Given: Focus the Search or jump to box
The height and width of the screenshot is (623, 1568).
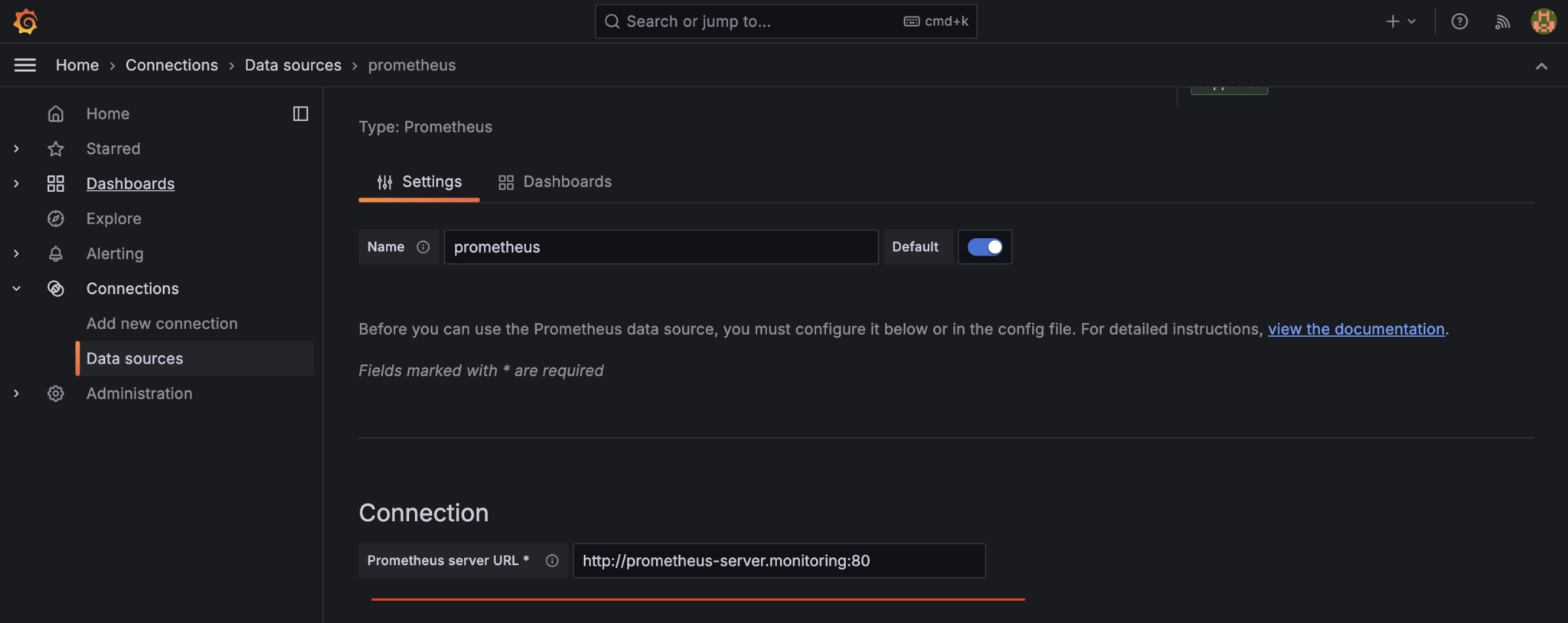Looking at the screenshot, I should [786, 21].
